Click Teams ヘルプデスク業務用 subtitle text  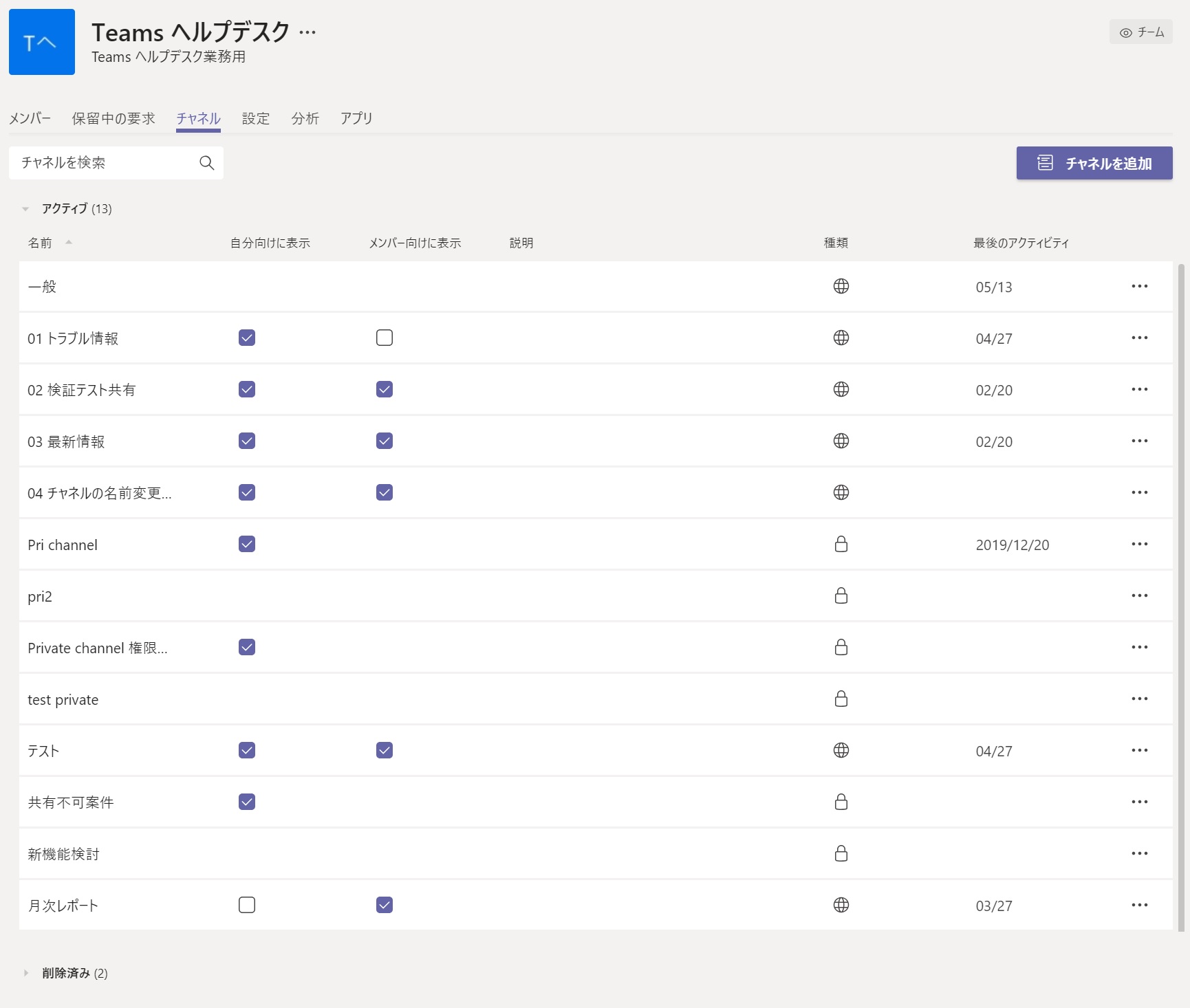[169, 56]
